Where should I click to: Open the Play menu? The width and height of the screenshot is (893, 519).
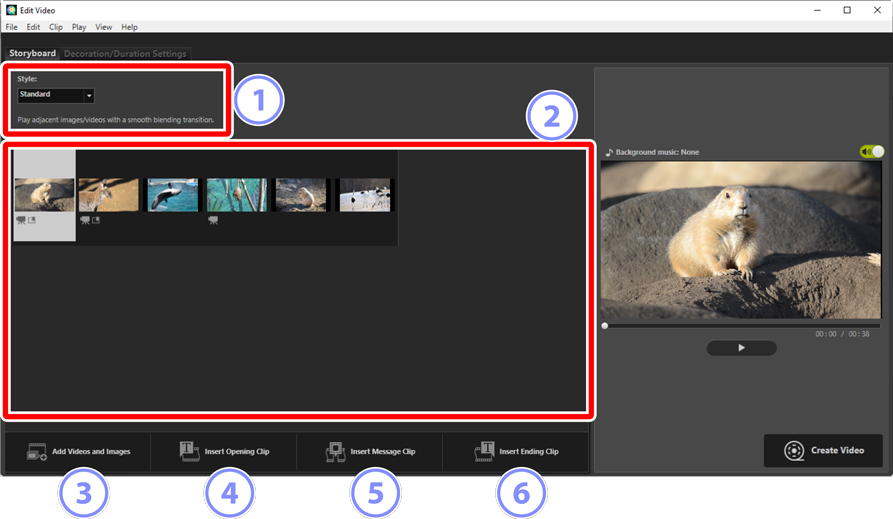[79, 27]
